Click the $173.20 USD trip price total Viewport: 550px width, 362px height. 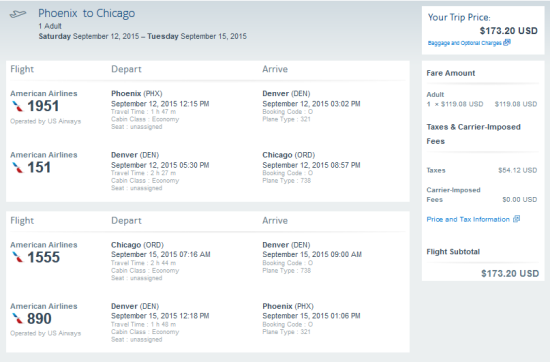coord(509,31)
